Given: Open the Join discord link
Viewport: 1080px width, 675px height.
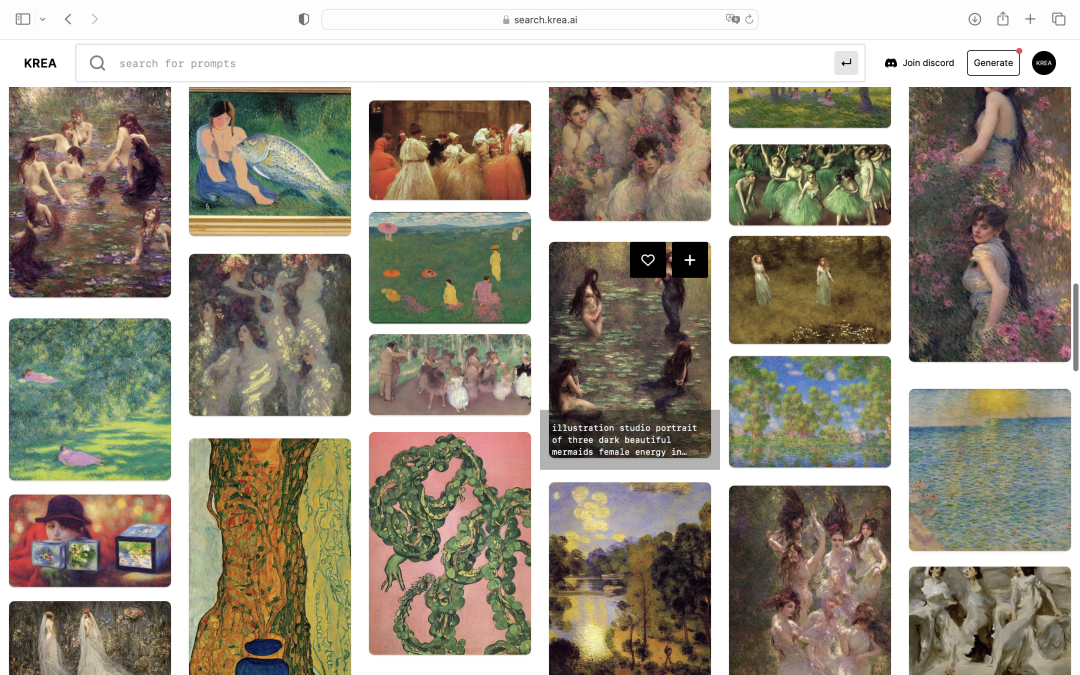Looking at the screenshot, I should pyautogui.click(x=919, y=63).
